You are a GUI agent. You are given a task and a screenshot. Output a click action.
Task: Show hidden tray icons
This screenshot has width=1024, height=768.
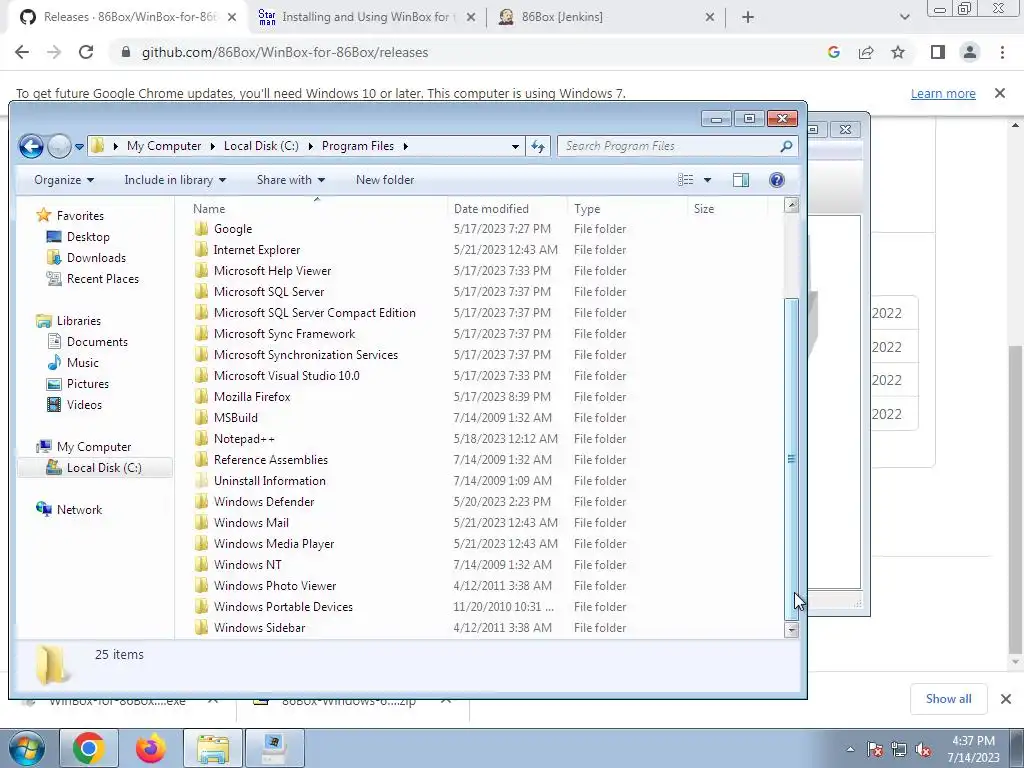click(850, 749)
